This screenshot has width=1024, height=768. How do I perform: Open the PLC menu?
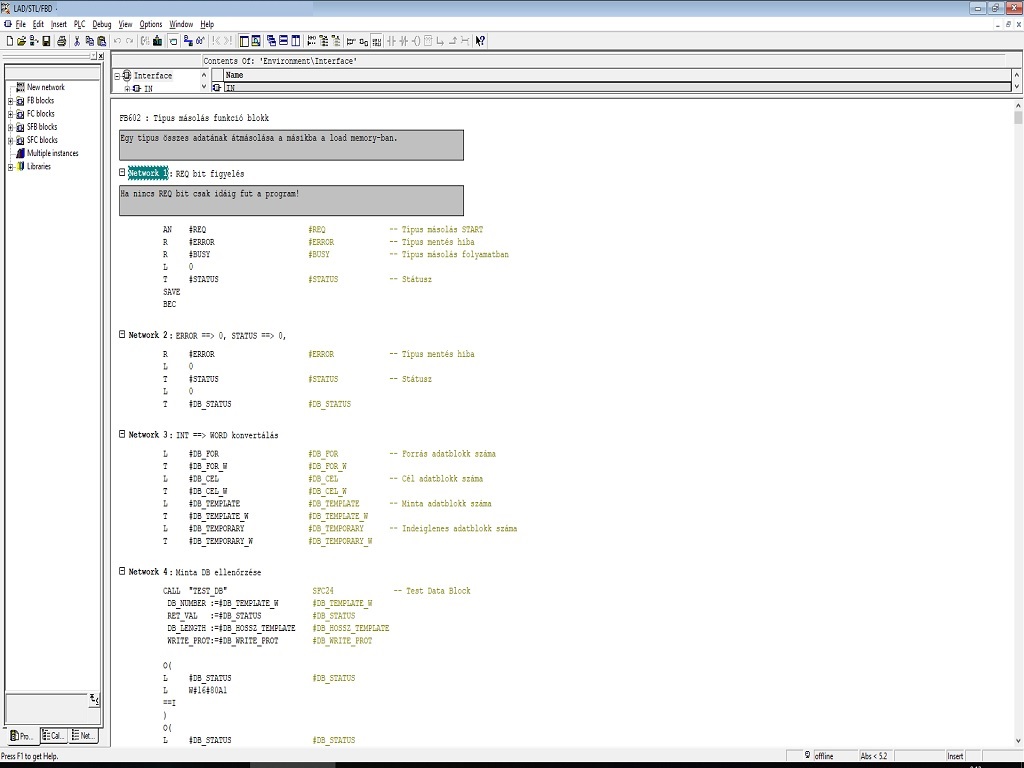79,24
